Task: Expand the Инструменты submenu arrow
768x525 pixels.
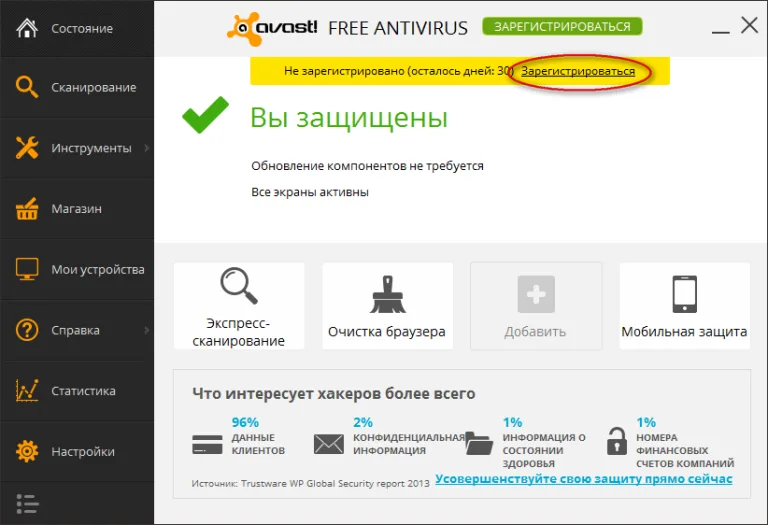Action: pyautogui.click(x=146, y=148)
